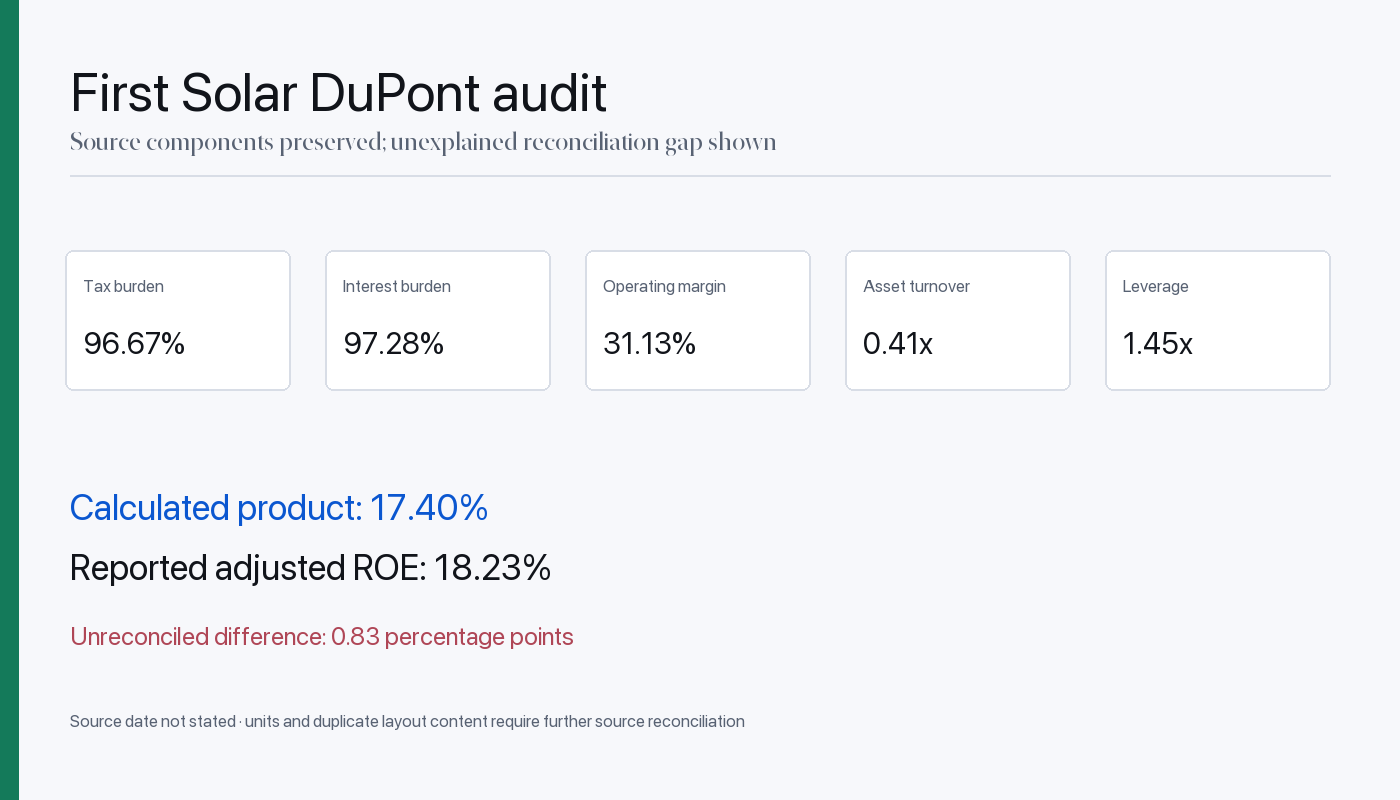Viewport: 1400px width, 800px height.
Task: Click the Leverage label
Action: pos(1155,287)
